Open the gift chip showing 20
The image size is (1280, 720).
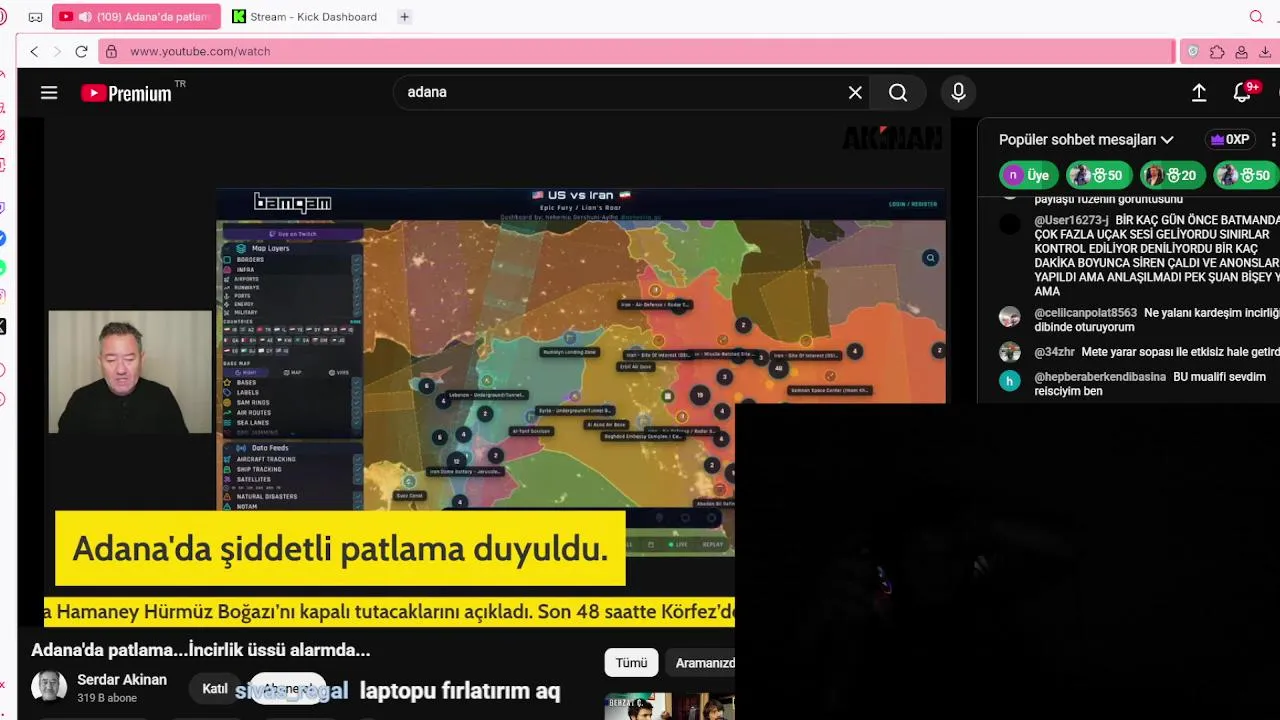point(1171,175)
